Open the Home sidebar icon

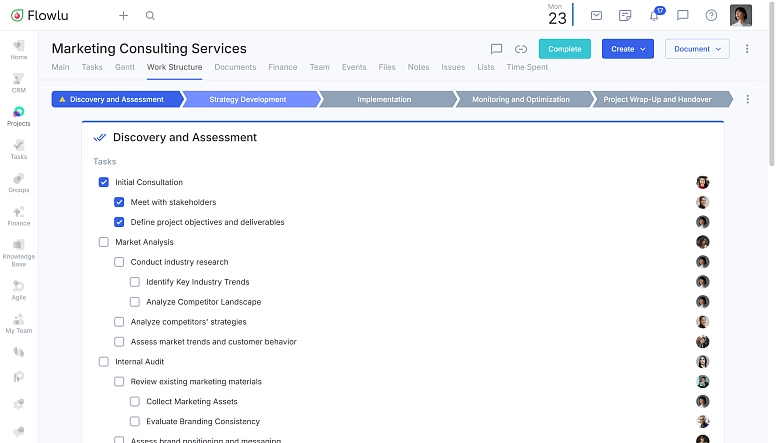tap(19, 49)
